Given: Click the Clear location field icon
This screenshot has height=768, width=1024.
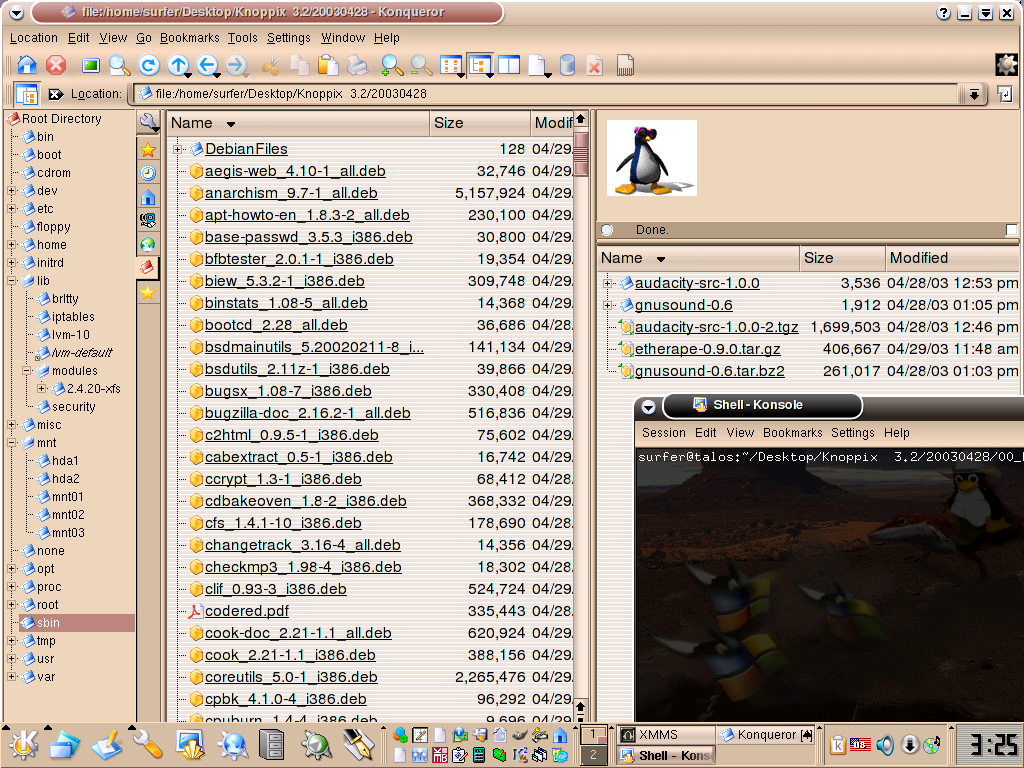Looking at the screenshot, I should (x=56, y=94).
